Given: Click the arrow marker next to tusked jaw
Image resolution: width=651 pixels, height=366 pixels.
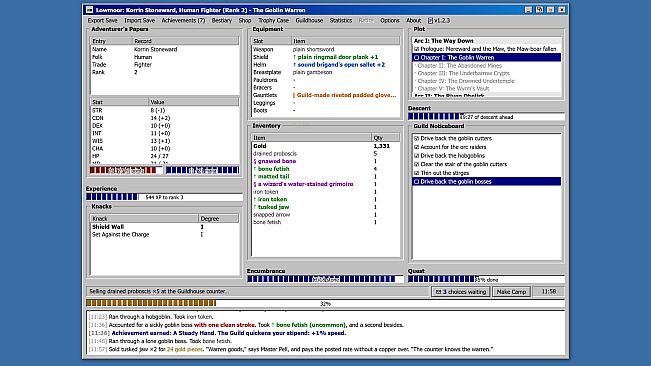Looking at the screenshot, I should (x=255, y=207).
